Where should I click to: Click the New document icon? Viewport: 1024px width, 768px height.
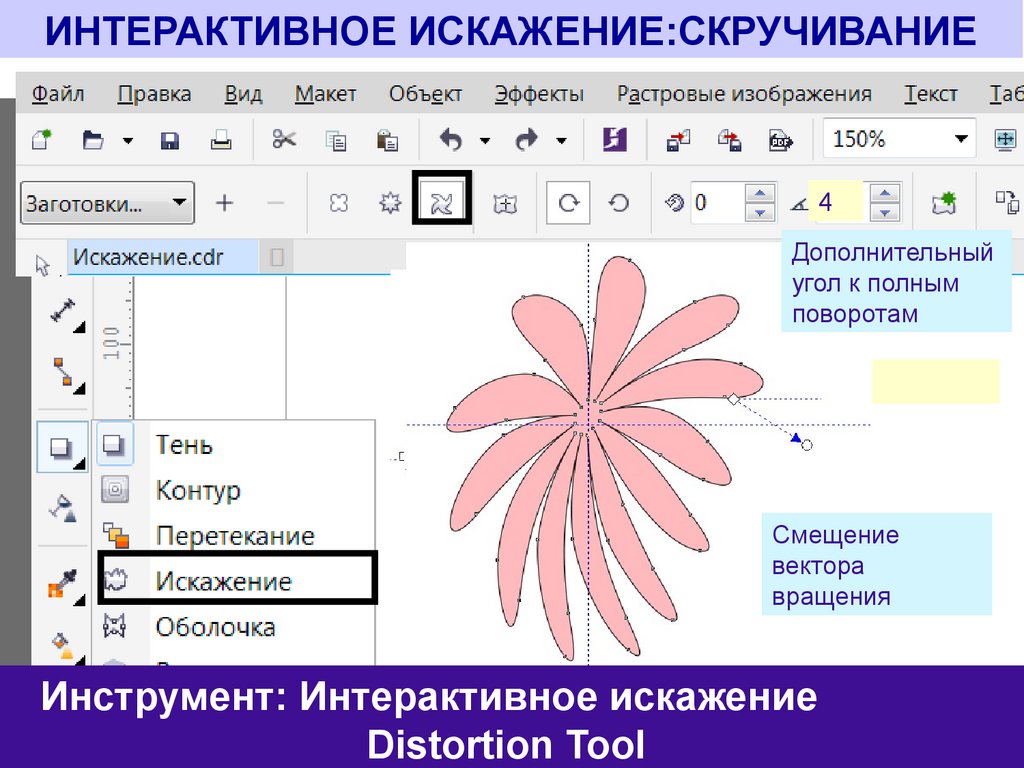(x=42, y=139)
